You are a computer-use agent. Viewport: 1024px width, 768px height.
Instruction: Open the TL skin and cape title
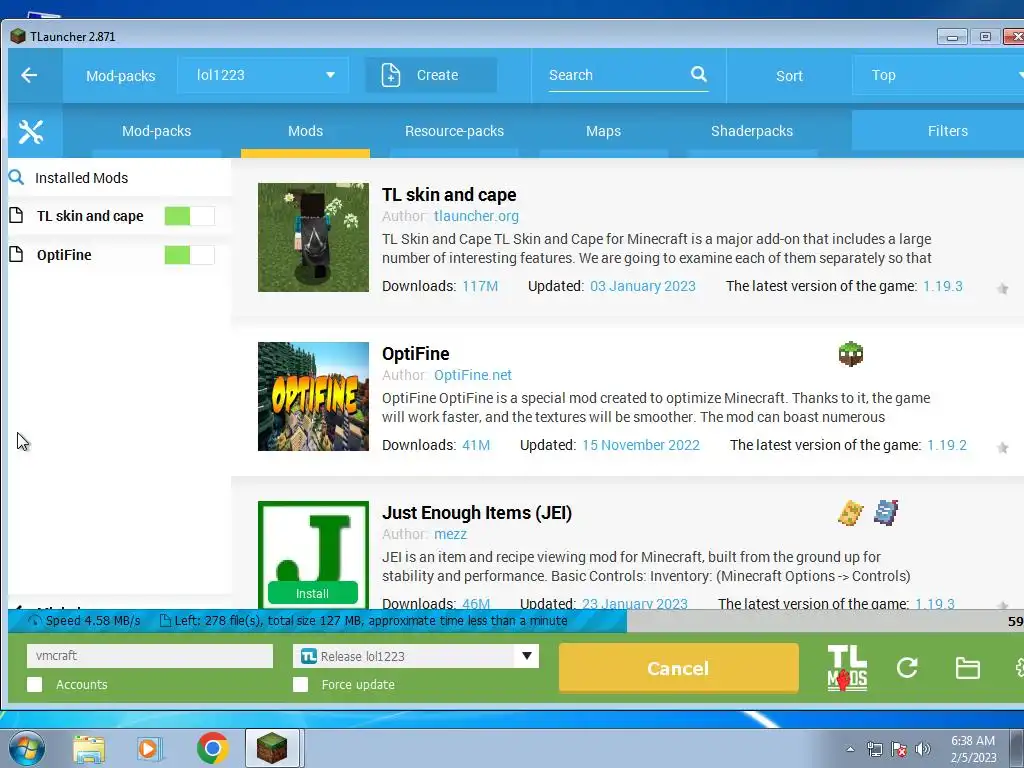point(449,195)
